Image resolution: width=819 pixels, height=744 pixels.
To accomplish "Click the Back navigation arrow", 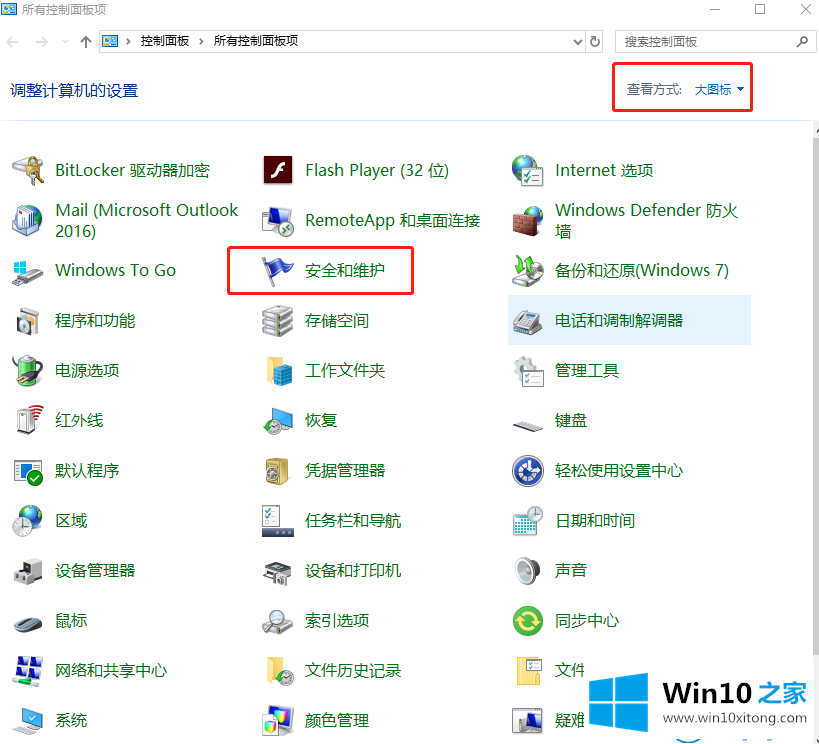I will 13,41.
